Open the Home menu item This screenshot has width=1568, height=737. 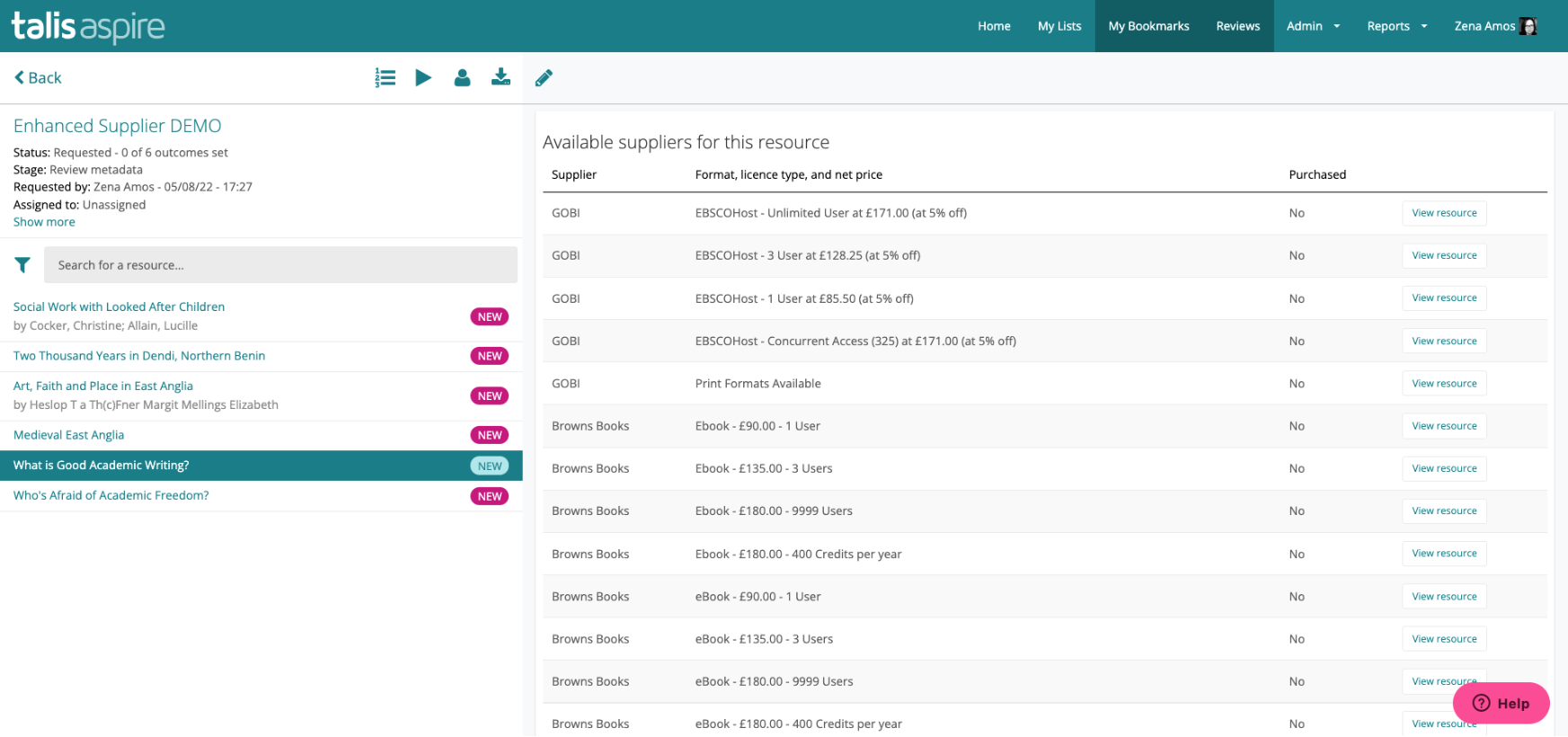(x=994, y=26)
